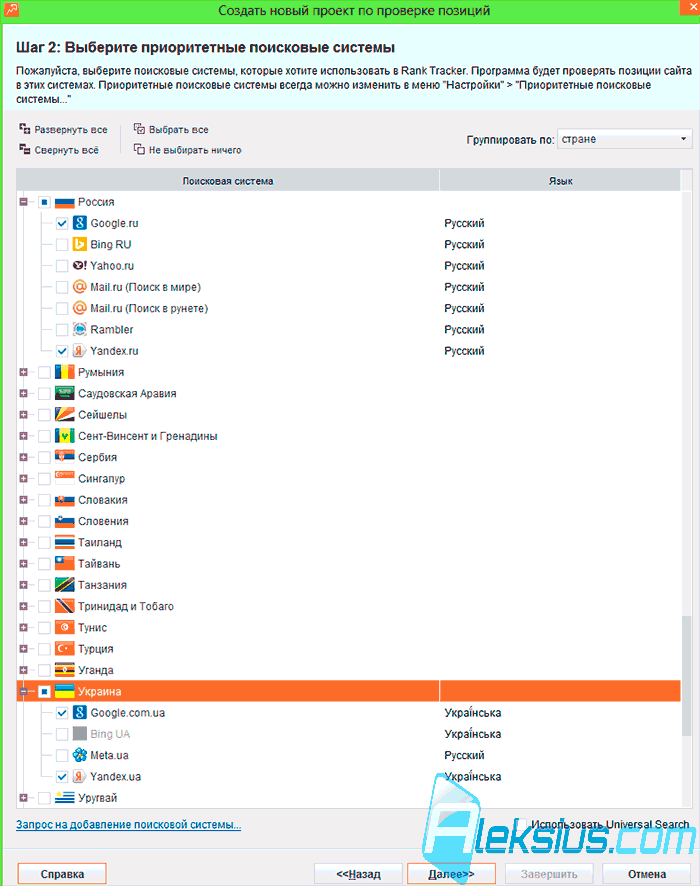Image resolution: width=700 pixels, height=886 pixels.
Task: Tick the Сент-Винсент и Гренадины checkbox
Action: pyautogui.click(x=45, y=436)
